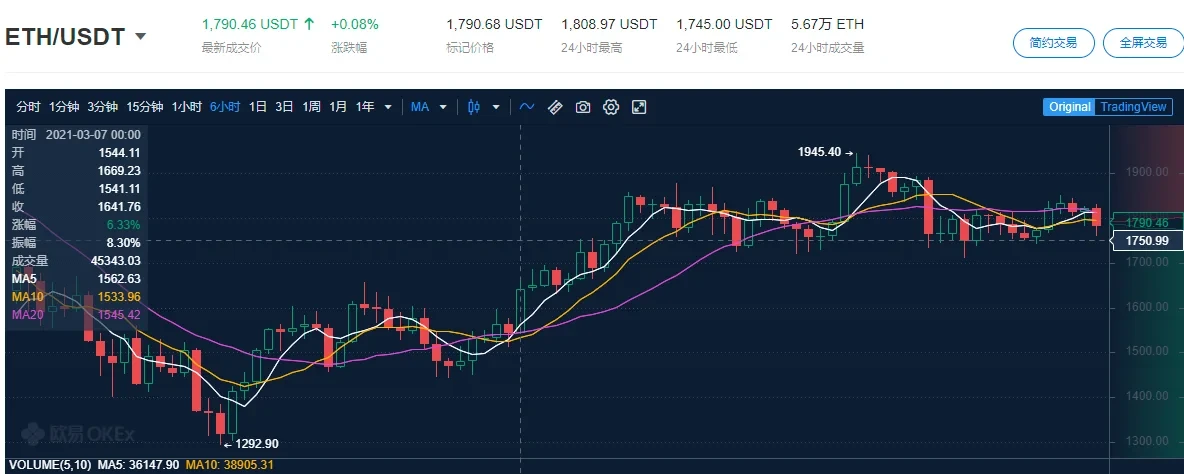Click the 简约交易 button

click(x=1053, y=42)
